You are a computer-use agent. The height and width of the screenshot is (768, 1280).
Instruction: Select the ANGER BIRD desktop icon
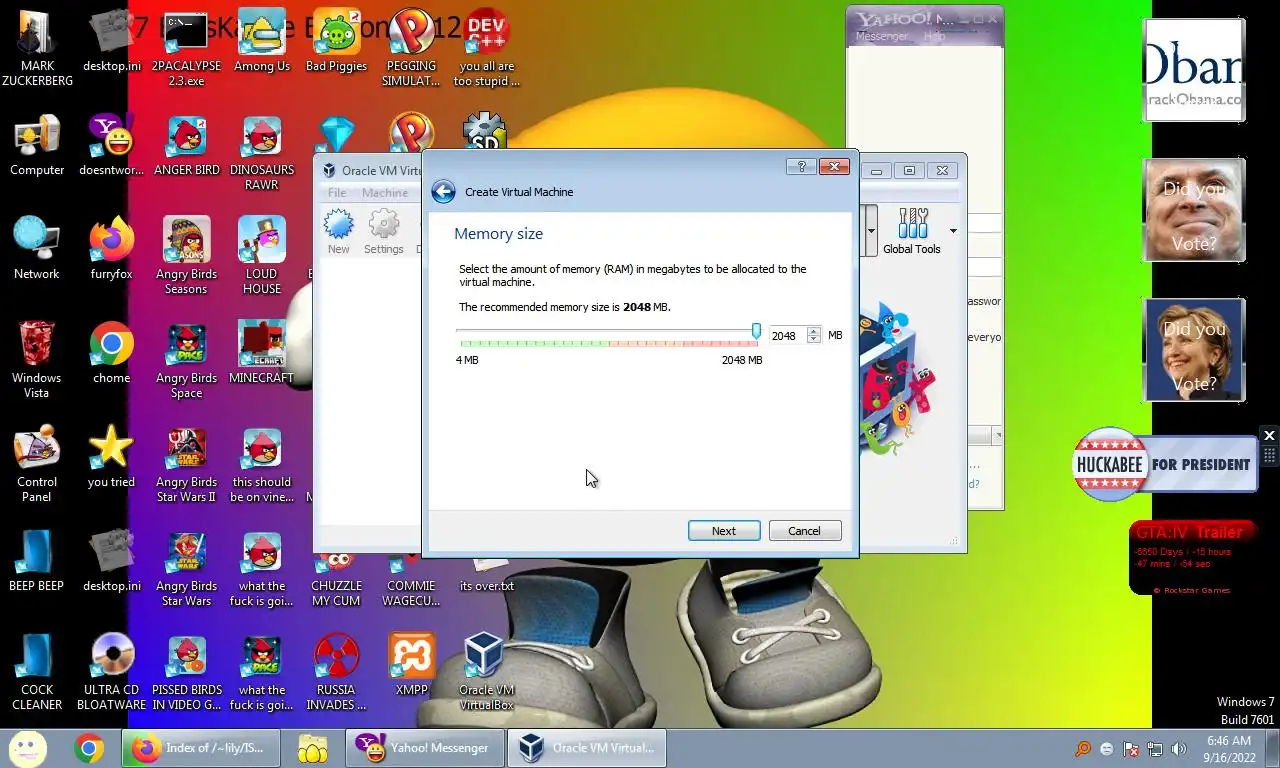(x=186, y=147)
